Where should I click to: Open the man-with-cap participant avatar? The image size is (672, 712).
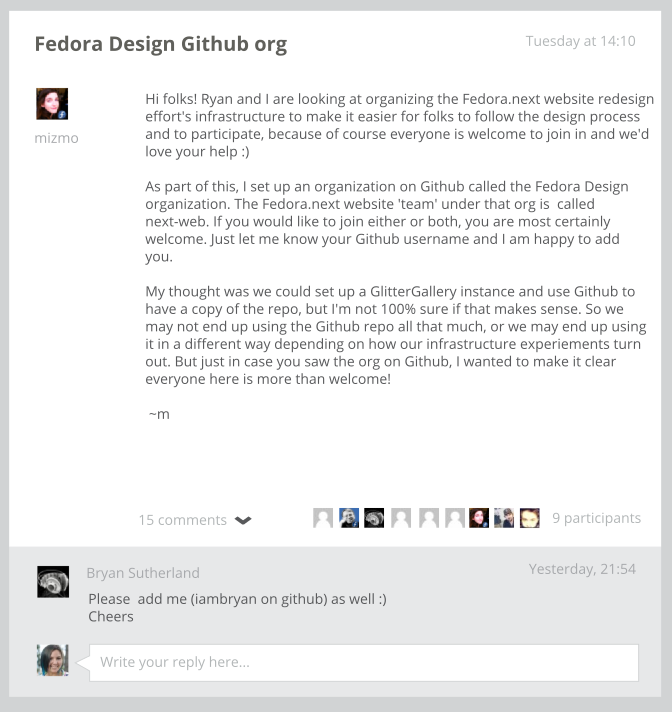click(504, 518)
